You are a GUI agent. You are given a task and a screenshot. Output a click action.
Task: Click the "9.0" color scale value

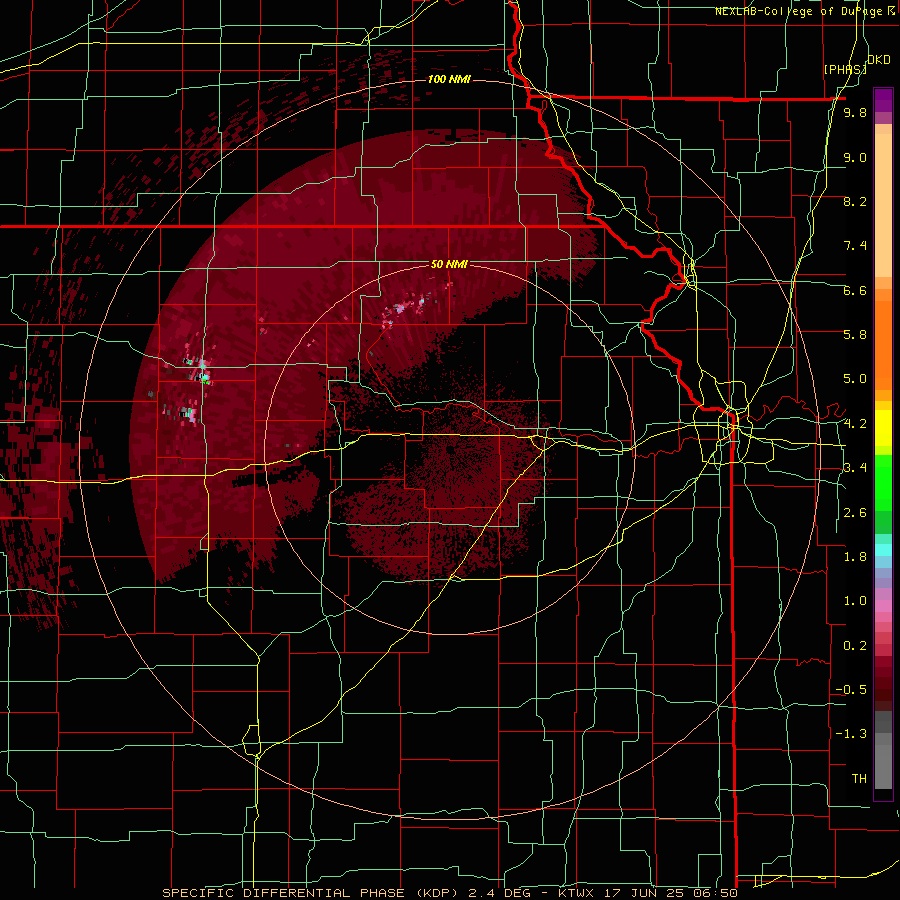(855, 157)
